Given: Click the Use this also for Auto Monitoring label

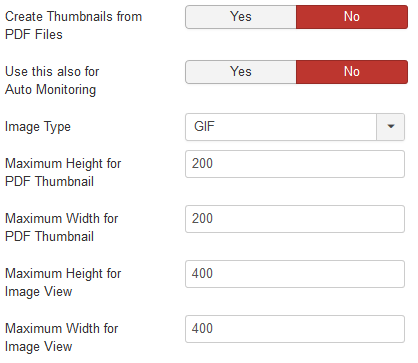Looking at the screenshot, I should 52,81.
